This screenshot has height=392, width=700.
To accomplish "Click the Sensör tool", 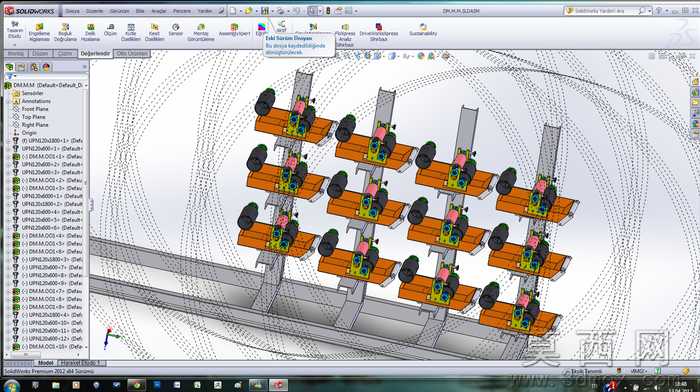I will [x=175, y=30].
